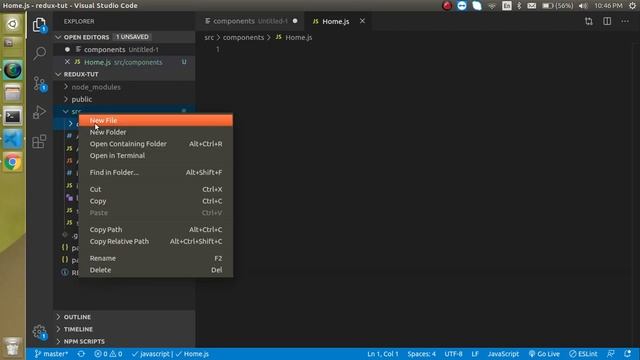Click the system gear in top panel
Viewport: 640px width, 360px height.
(632, 6)
